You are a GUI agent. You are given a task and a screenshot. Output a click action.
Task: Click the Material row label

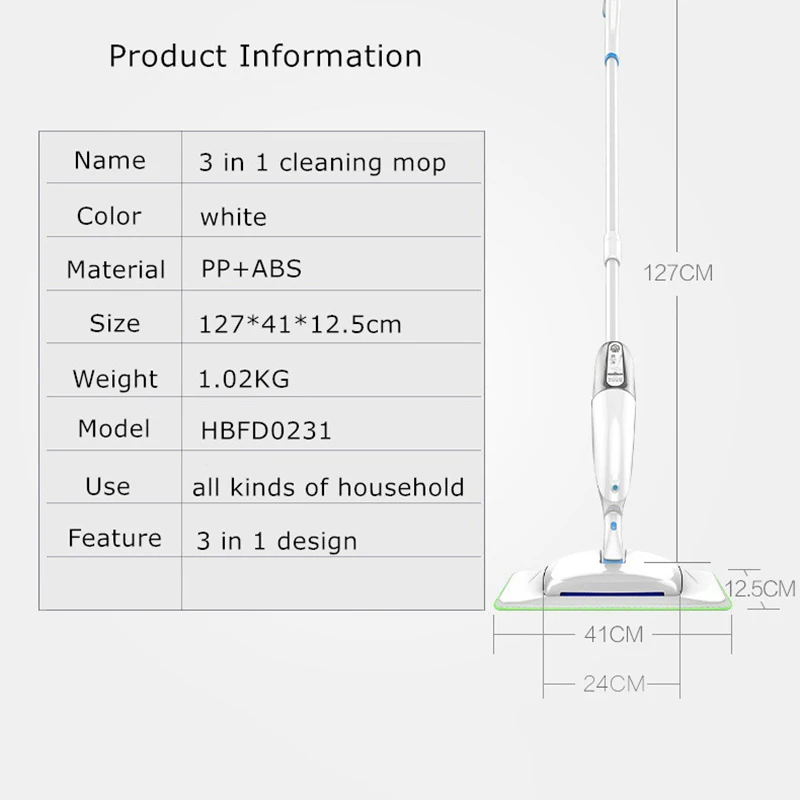click(x=116, y=269)
